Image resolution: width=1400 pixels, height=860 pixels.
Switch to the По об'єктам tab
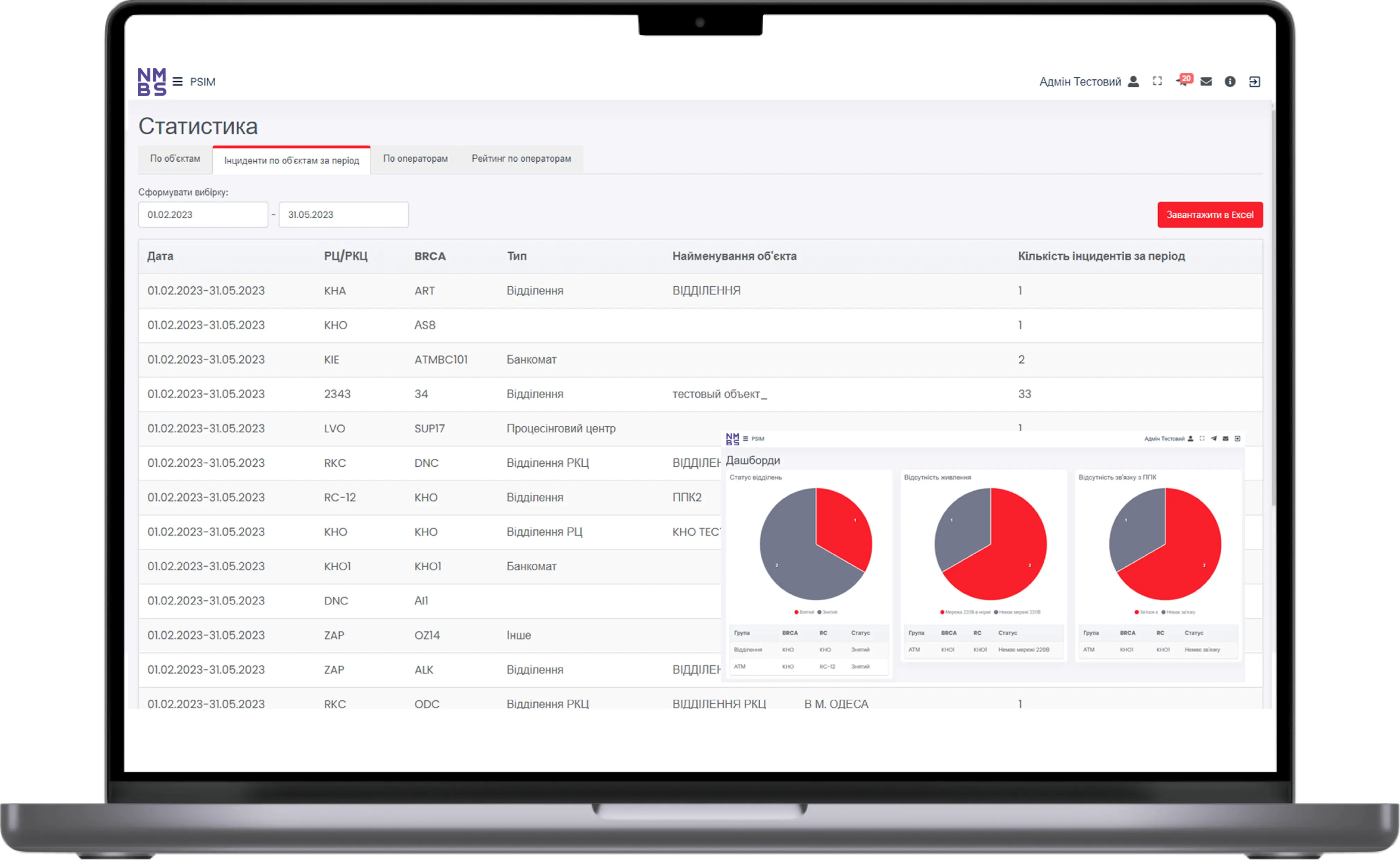tap(175, 159)
